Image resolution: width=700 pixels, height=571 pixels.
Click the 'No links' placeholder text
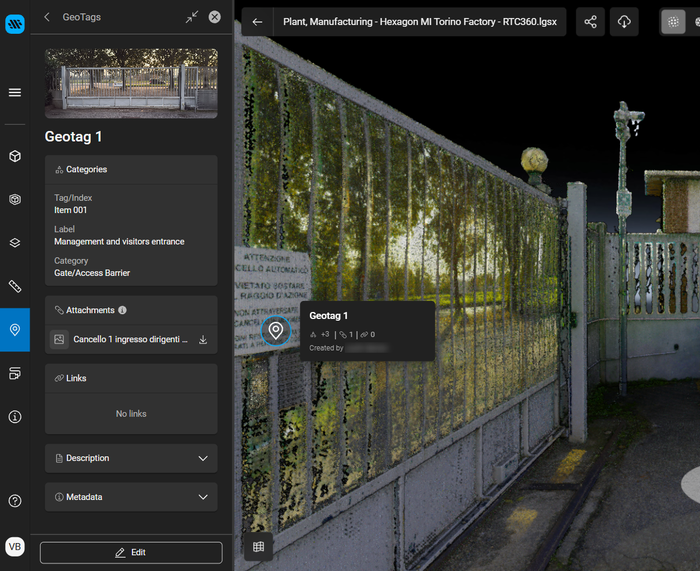(x=131, y=414)
